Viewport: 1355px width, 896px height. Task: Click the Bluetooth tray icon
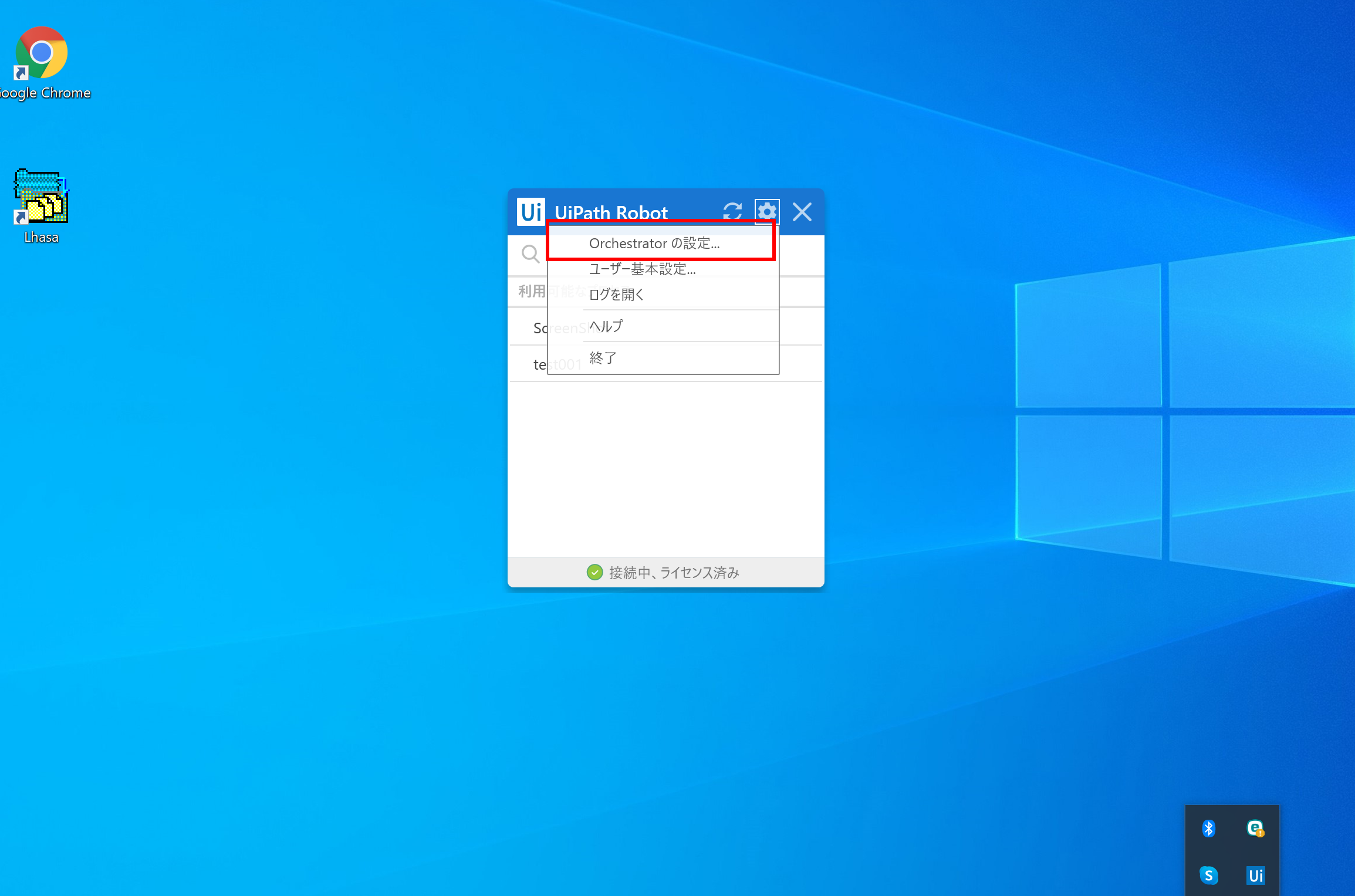point(1208,828)
